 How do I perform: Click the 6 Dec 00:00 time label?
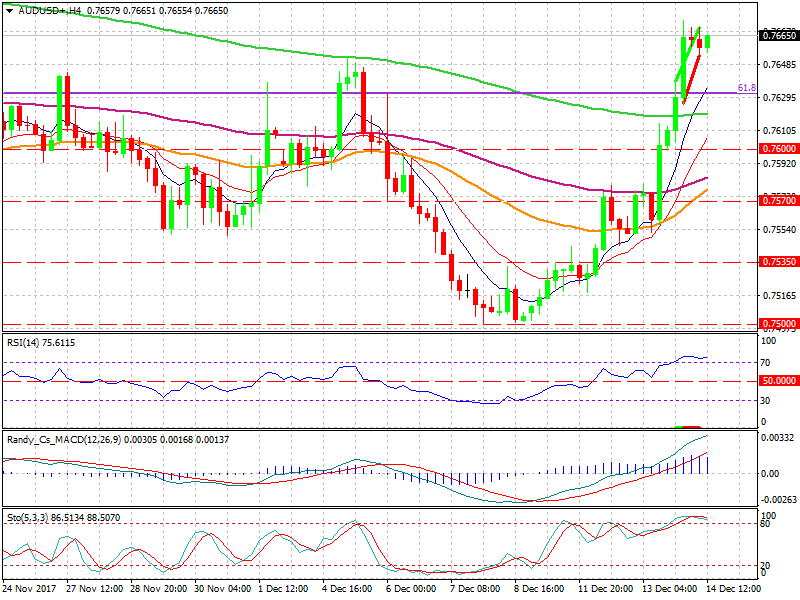411,588
